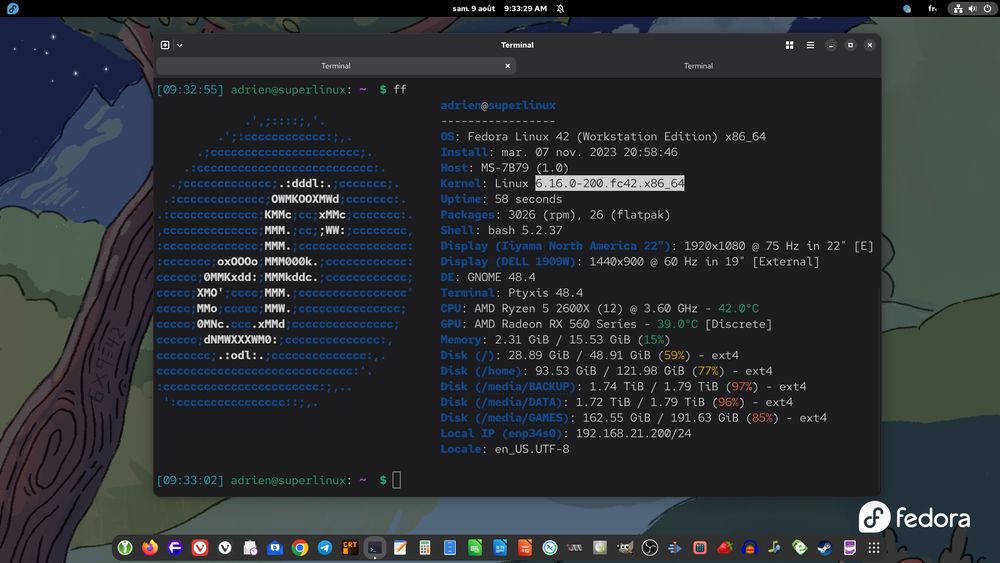Image resolution: width=1000 pixels, height=563 pixels.
Task: Open the blue mail envelope app in dock
Action: 275,547
